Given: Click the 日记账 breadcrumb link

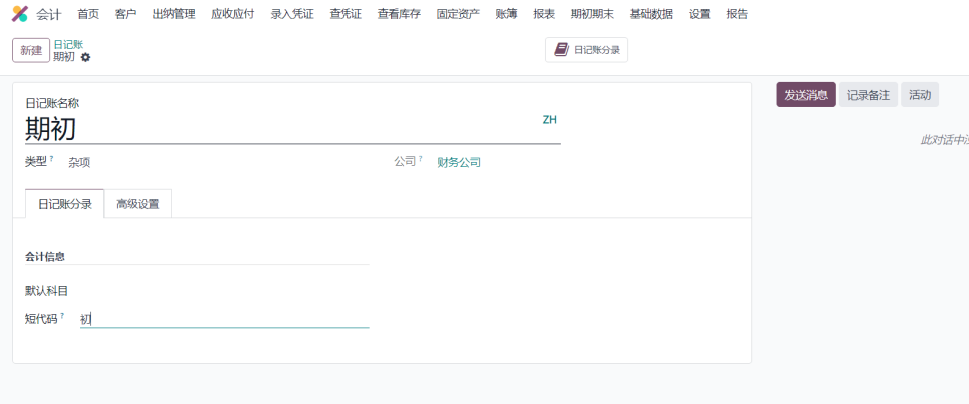Looking at the screenshot, I should [68, 44].
